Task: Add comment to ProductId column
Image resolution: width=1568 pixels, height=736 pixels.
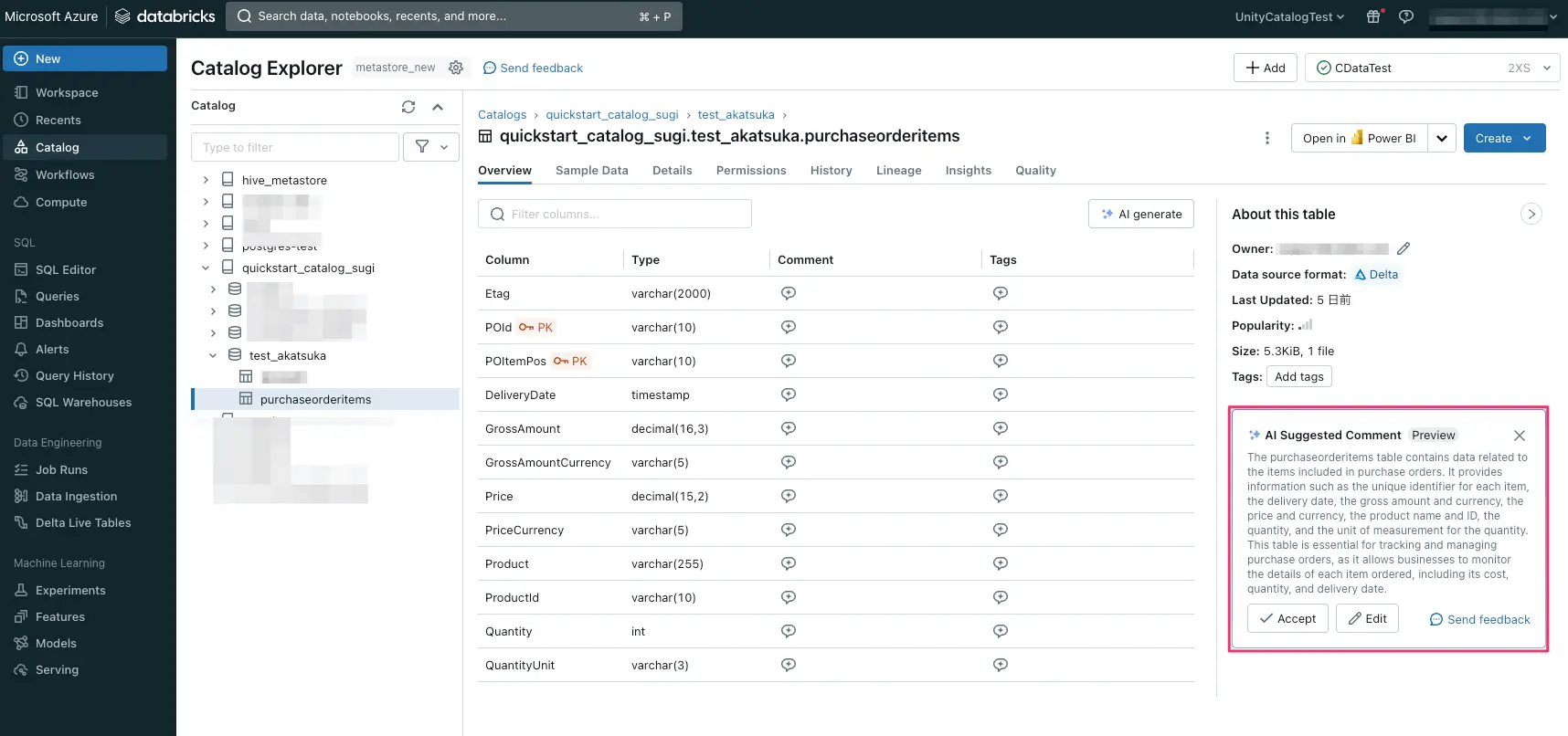Action: coord(789,597)
